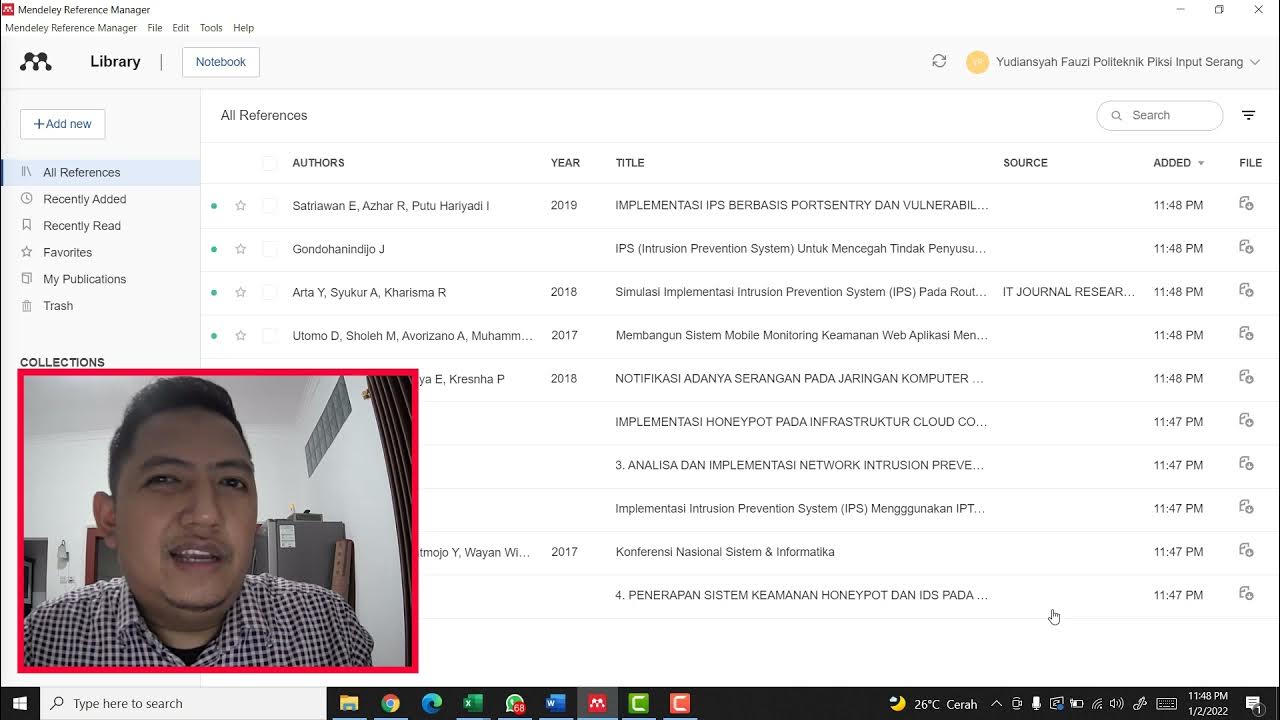
Task: Open WhatsApp from taskbar
Action: (x=515, y=703)
